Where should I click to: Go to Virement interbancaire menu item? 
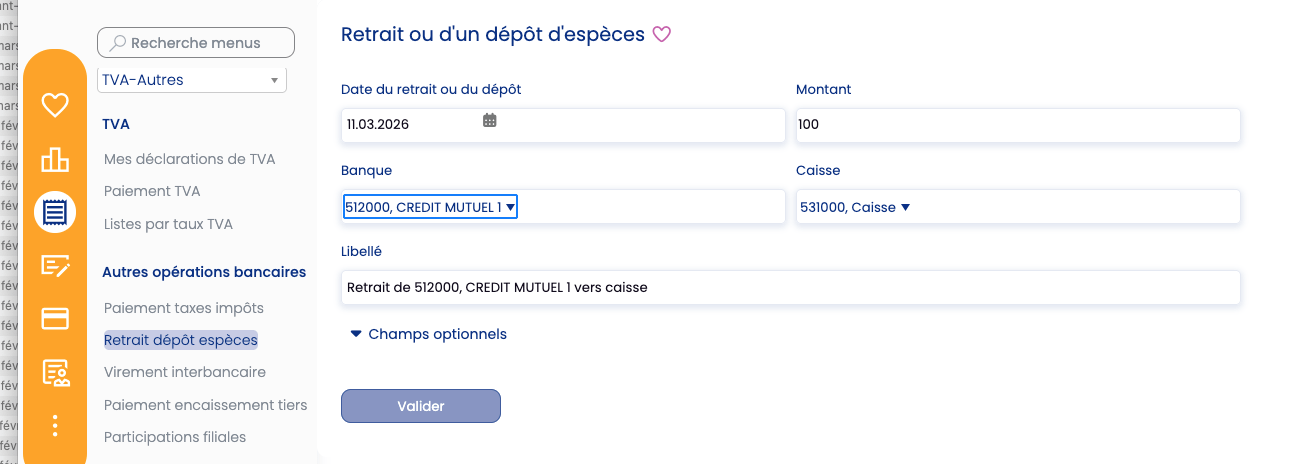(x=185, y=372)
